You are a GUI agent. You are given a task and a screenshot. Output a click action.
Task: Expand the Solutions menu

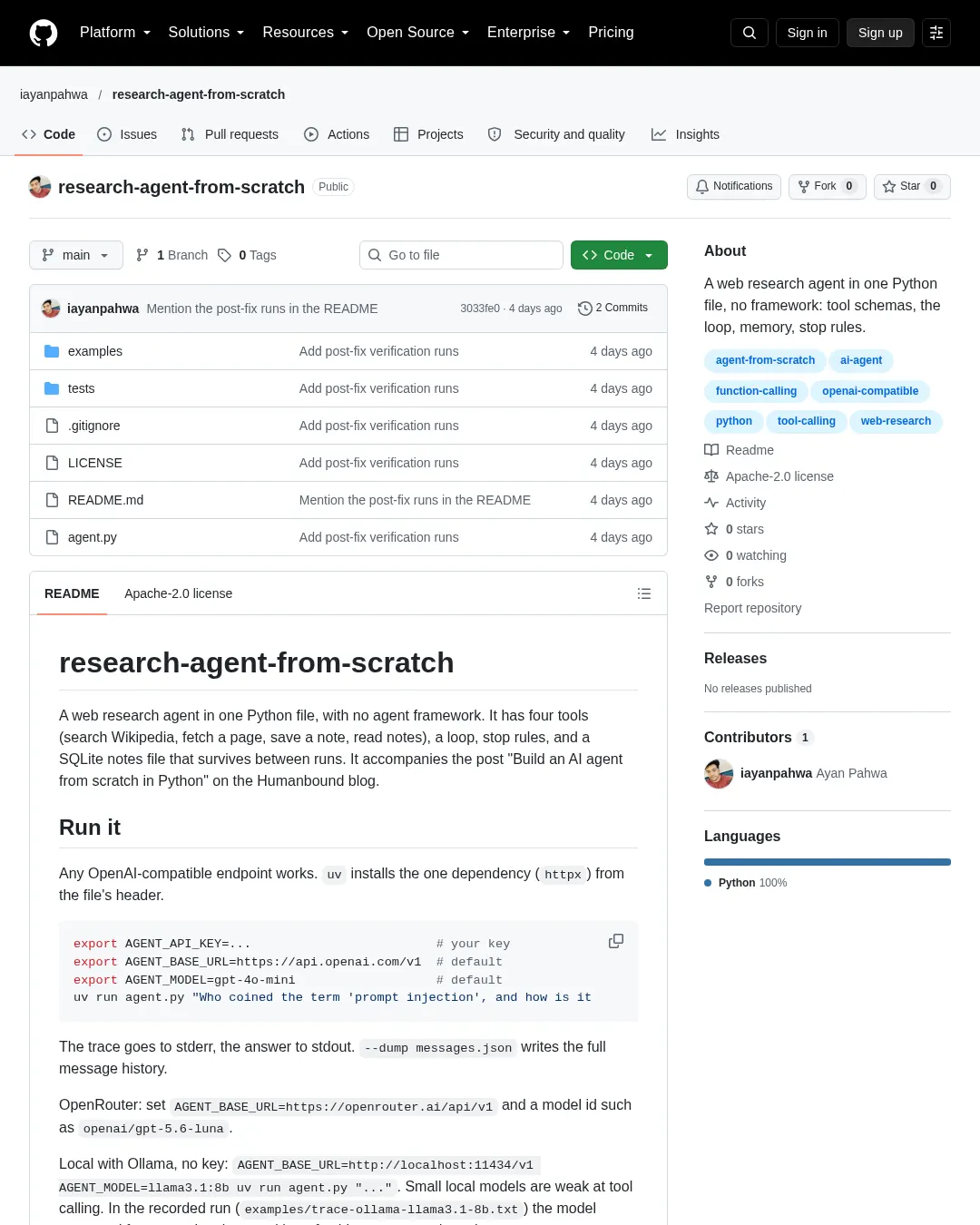207,33
